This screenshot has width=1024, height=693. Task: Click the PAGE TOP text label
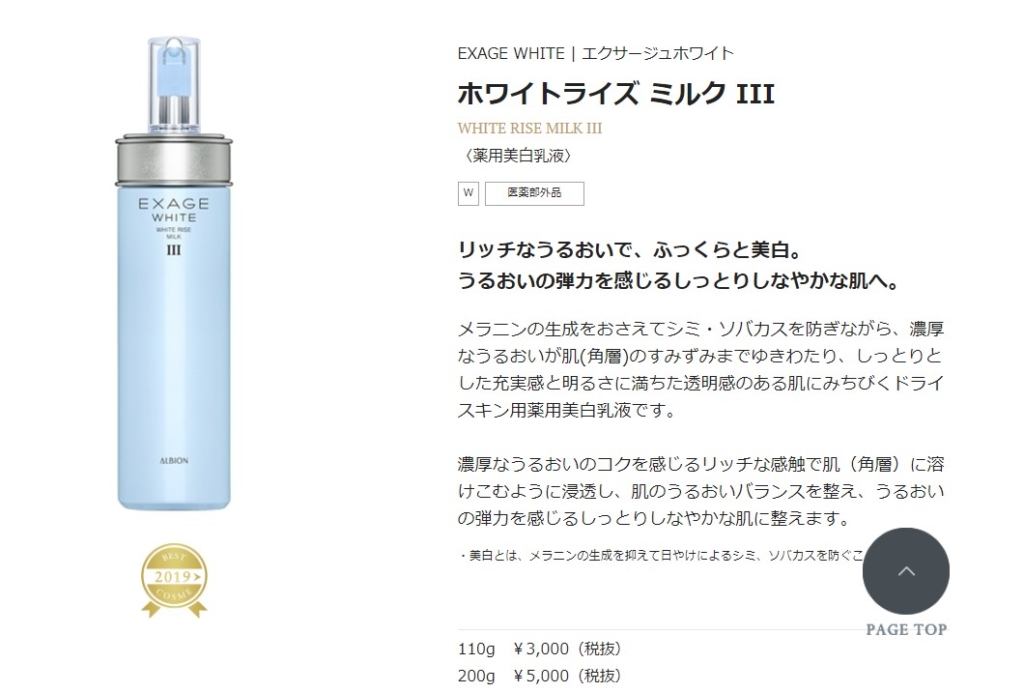906,630
